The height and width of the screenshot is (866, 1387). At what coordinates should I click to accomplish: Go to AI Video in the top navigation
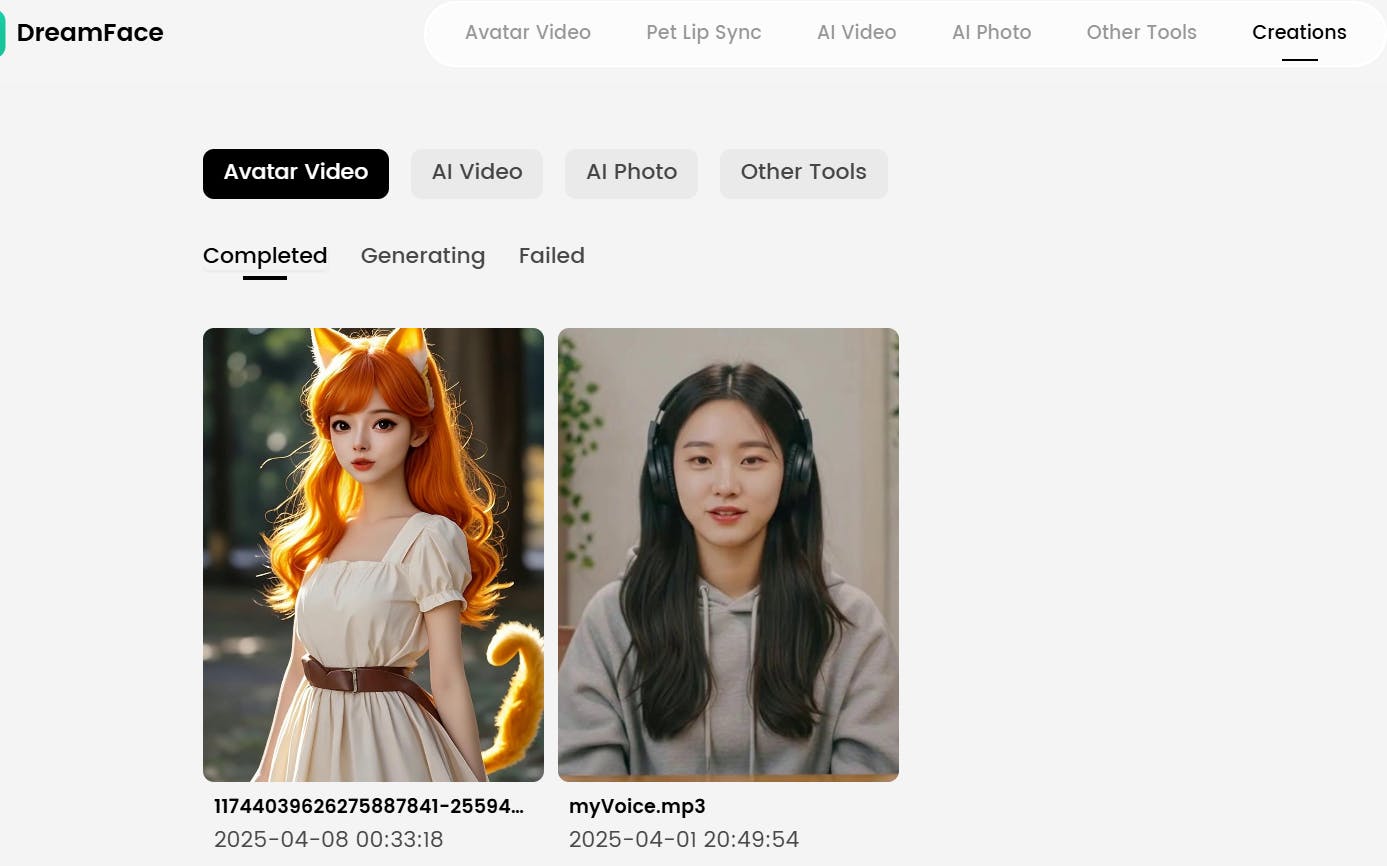[x=857, y=32]
